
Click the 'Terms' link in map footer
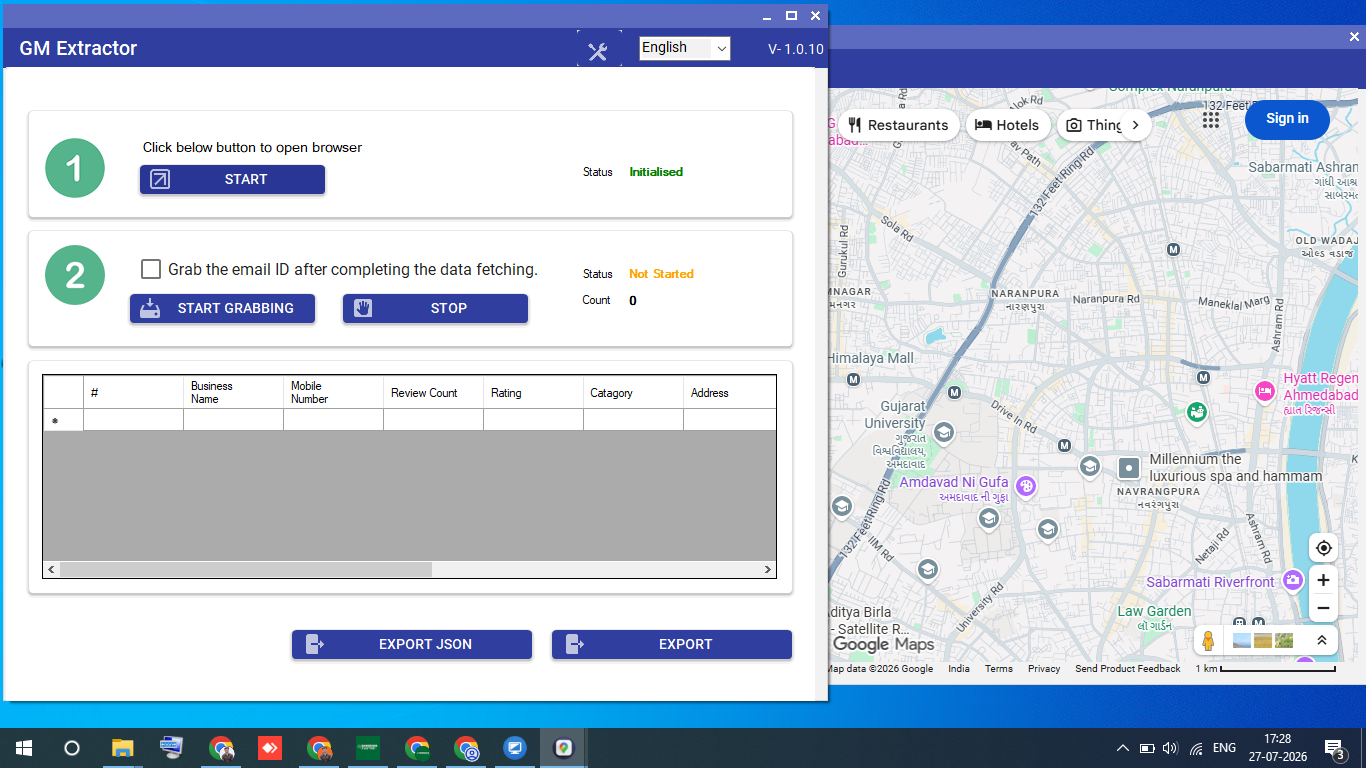point(998,669)
